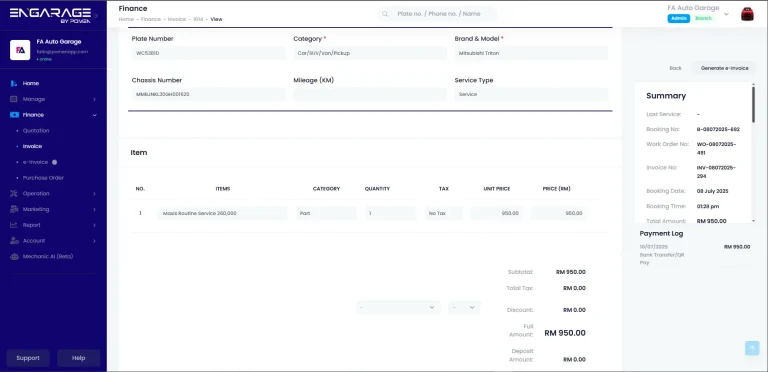
Task: Click the Marketing megaphone icon
Action: [x=14, y=209]
